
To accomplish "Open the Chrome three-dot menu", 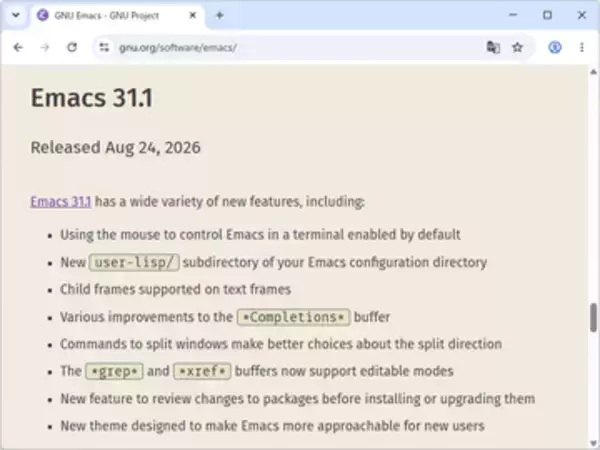I will click(x=582, y=47).
